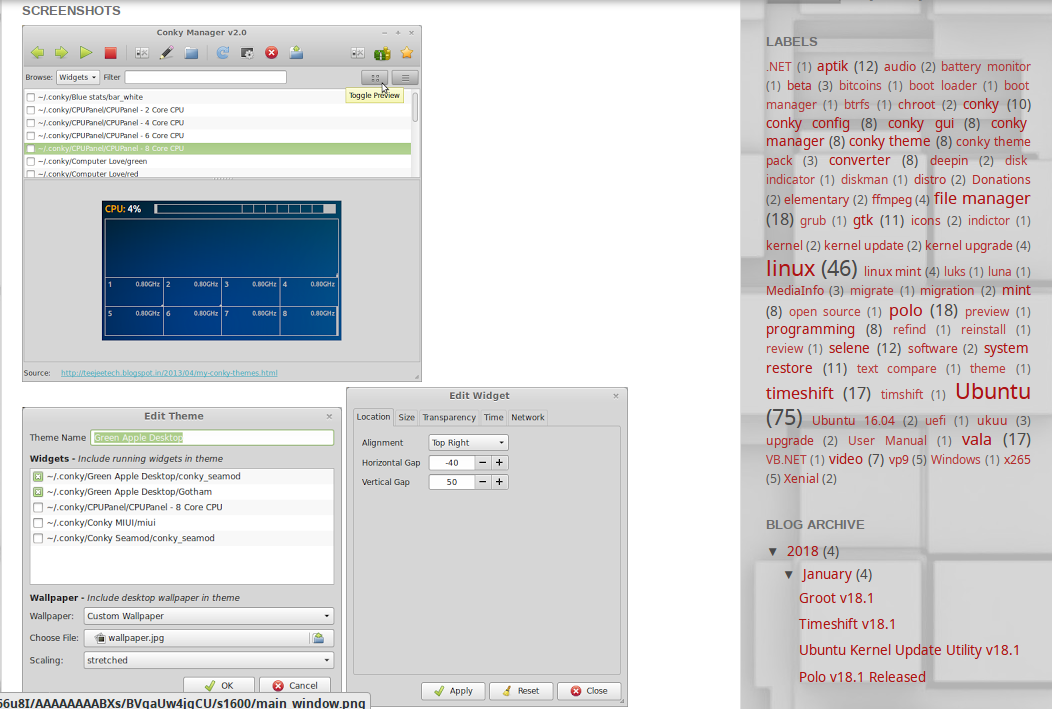Screen dimensions: 1052x709
Task: Uncheck Green Apple Desktop/Gotham in Edit Theme
Action: pyautogui.click(x=38, y=492)
